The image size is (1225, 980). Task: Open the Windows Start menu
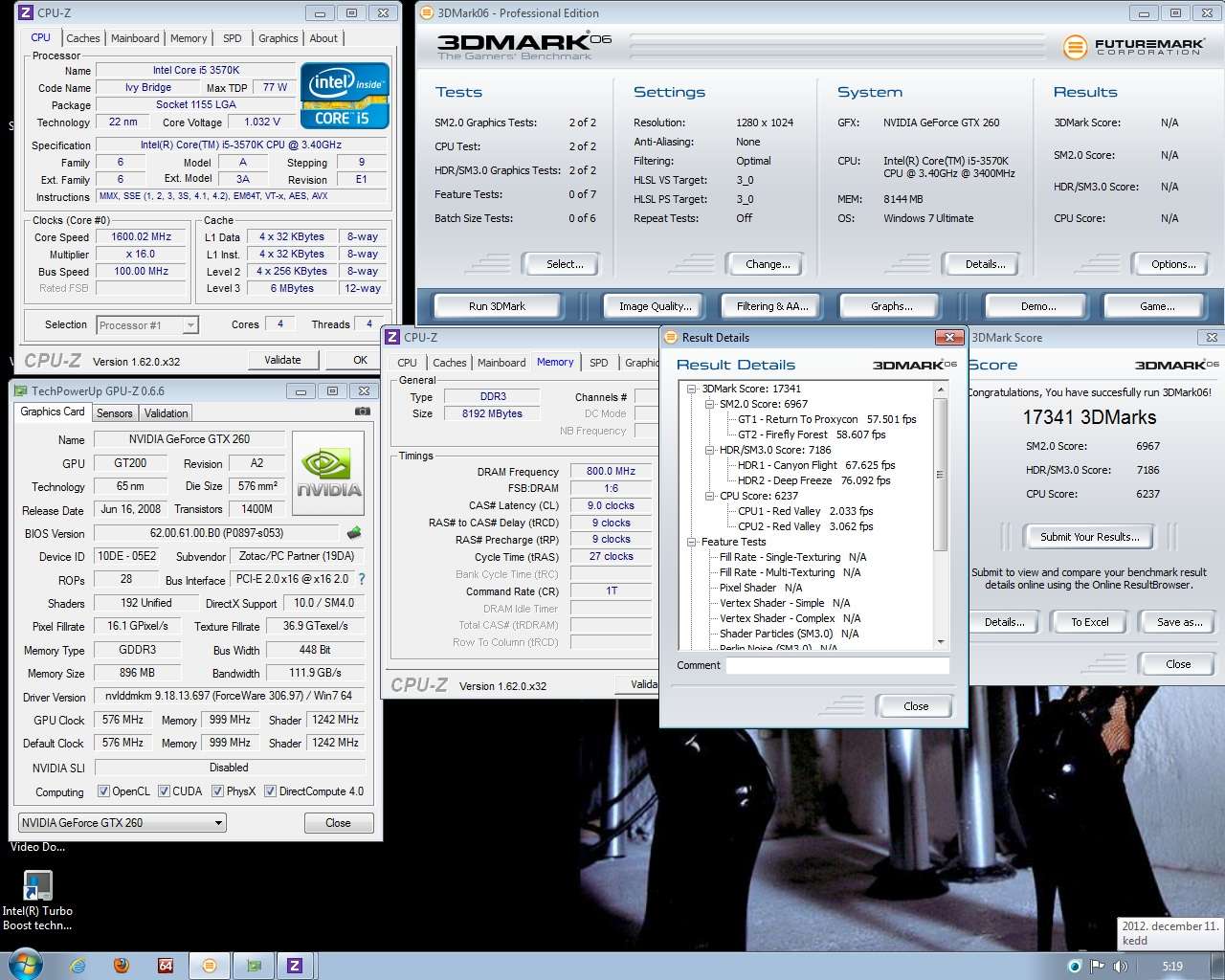(x=25, y=965)
